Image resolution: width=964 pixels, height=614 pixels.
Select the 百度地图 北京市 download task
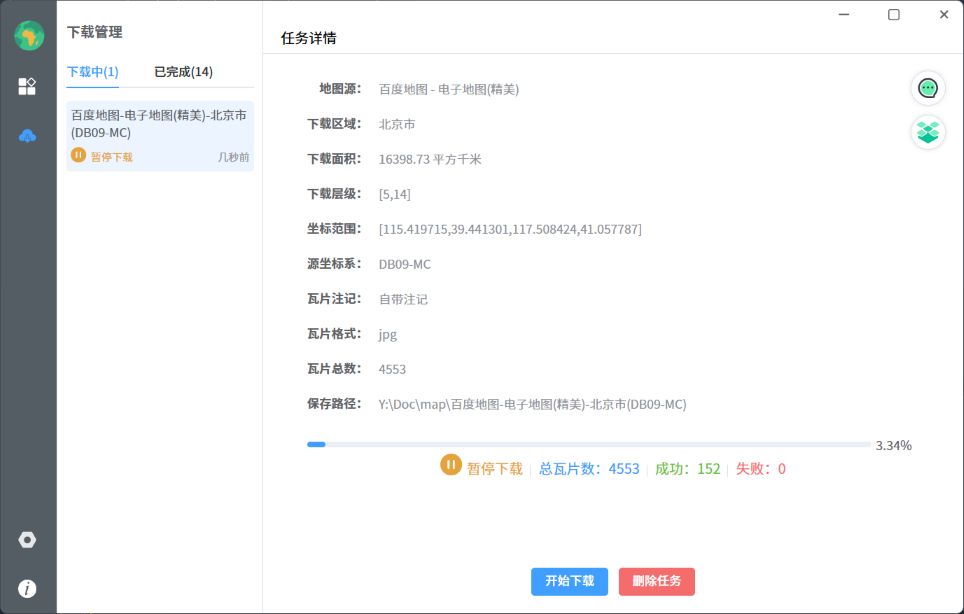[160, 124]
